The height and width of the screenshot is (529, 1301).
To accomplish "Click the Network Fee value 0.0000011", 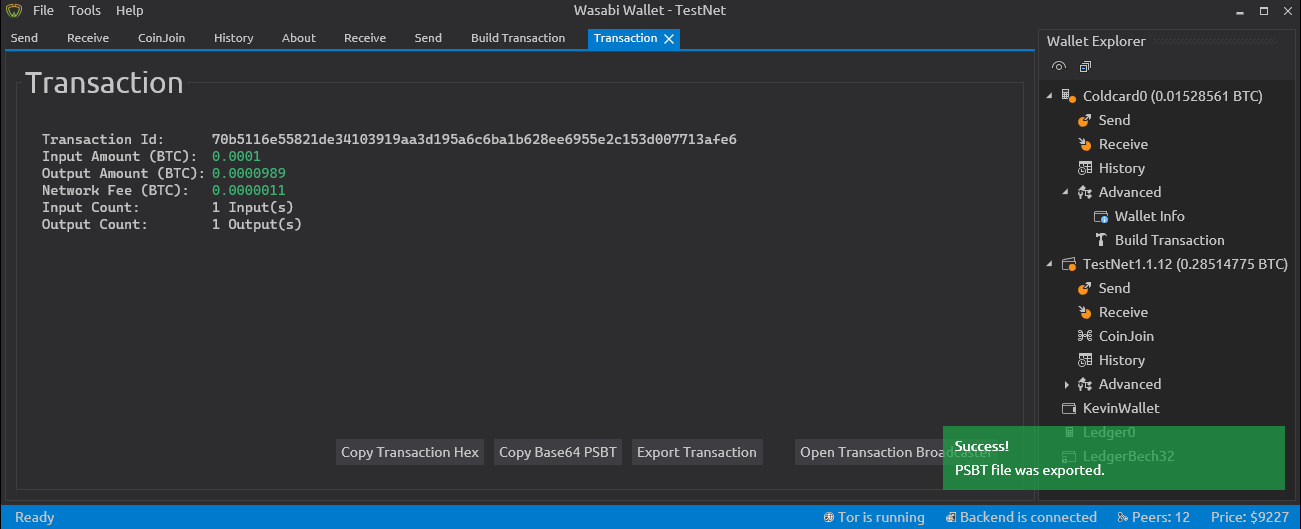I will pyautogui.click(x=249, y=190).
